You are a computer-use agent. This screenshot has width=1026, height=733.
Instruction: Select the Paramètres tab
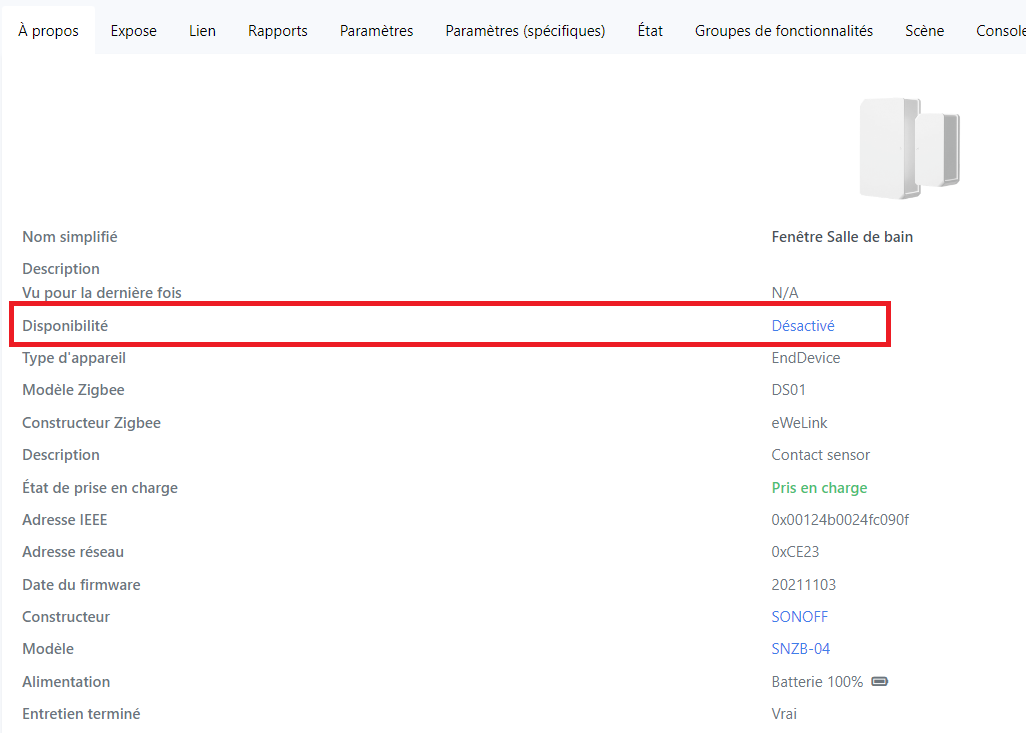[x=376, y=31]
